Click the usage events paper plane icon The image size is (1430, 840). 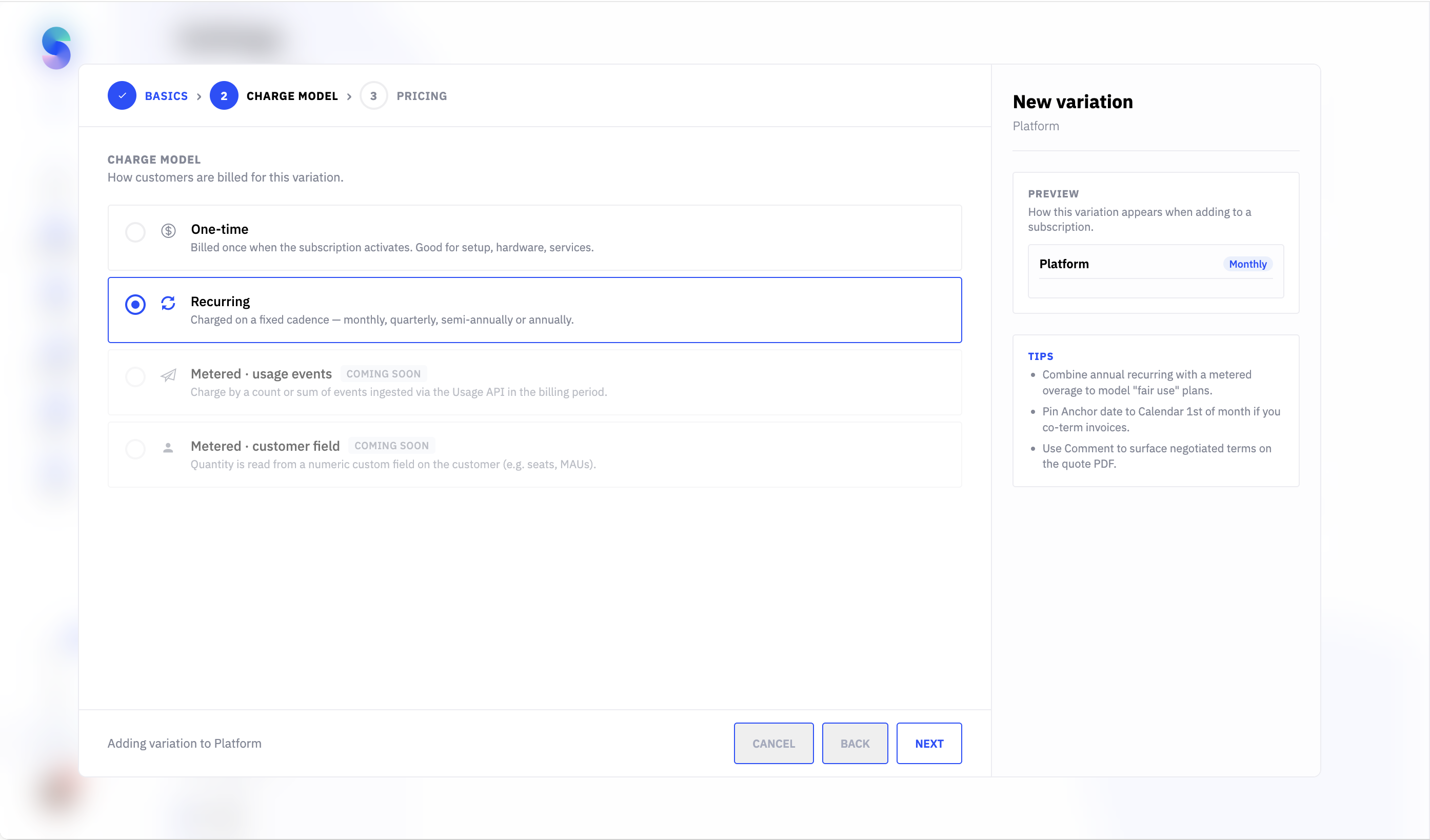pos(169,375)
